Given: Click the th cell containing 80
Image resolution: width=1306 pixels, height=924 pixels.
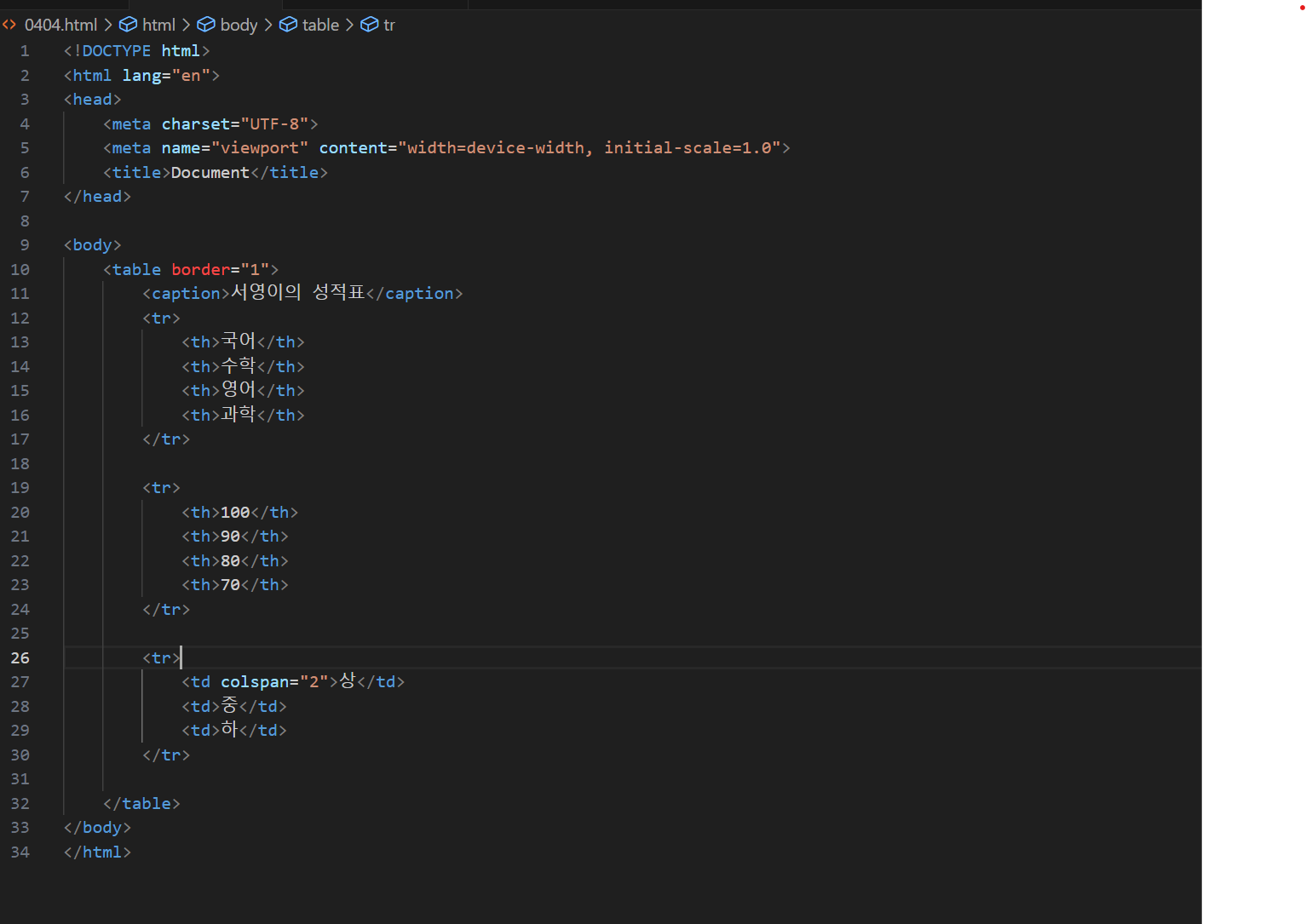Looking at the screenshot, I should tap(235, 561).
